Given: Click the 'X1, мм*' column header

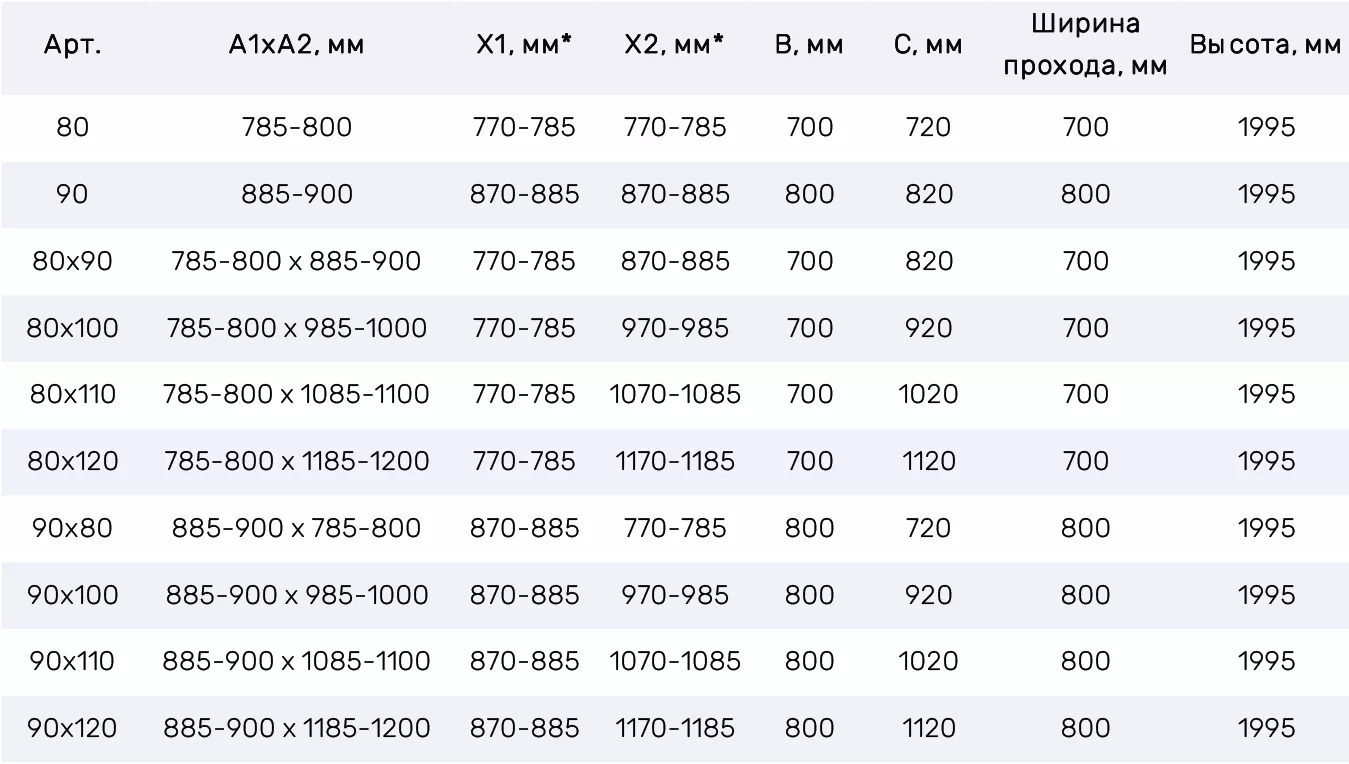Looking at the screenshot, I should (x=524, y=46).
